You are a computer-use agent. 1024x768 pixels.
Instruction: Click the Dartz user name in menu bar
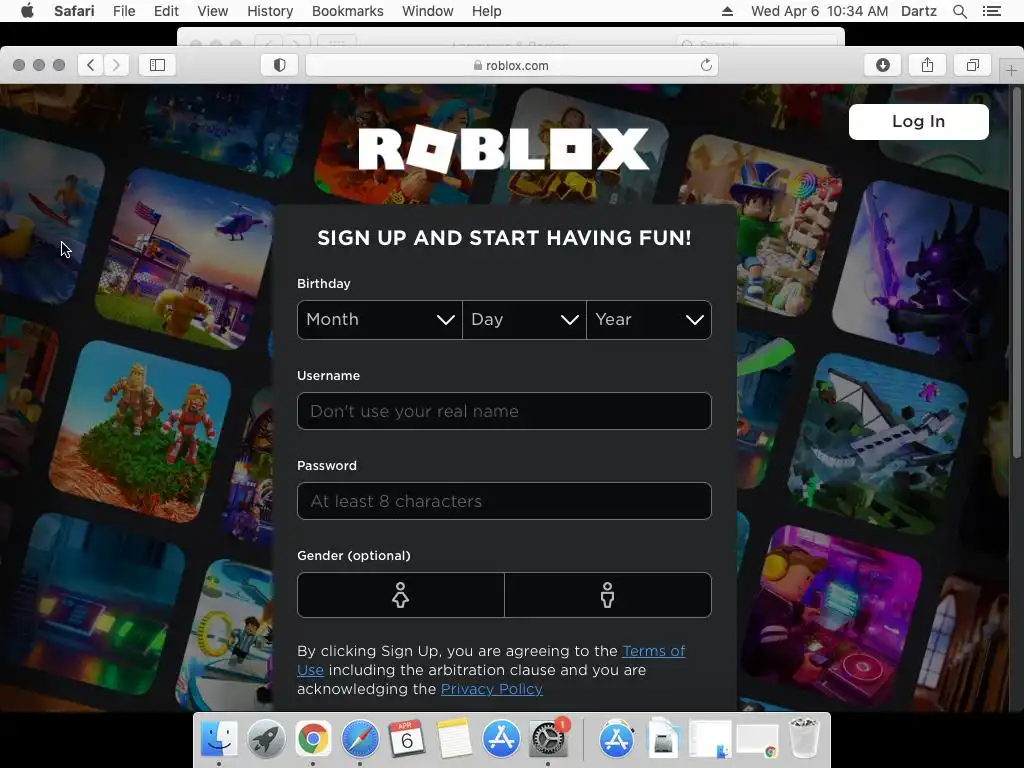tap(918, 11)
